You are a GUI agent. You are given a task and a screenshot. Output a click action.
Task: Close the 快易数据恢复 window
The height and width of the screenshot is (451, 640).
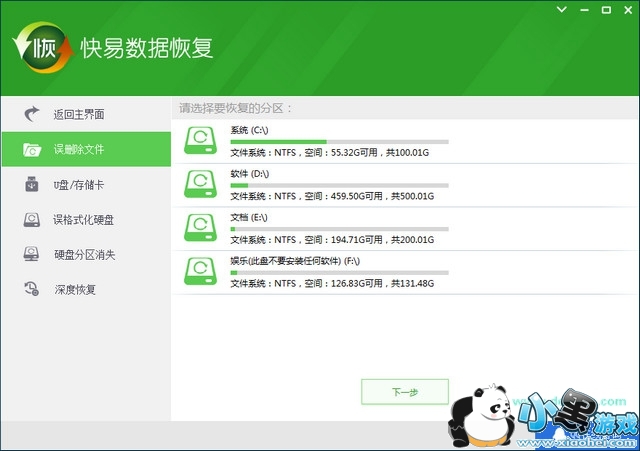point(628,10)
